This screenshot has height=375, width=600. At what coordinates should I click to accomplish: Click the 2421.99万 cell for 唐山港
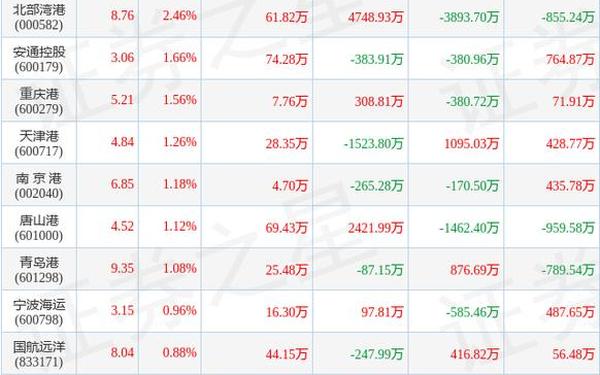[375, 228]
